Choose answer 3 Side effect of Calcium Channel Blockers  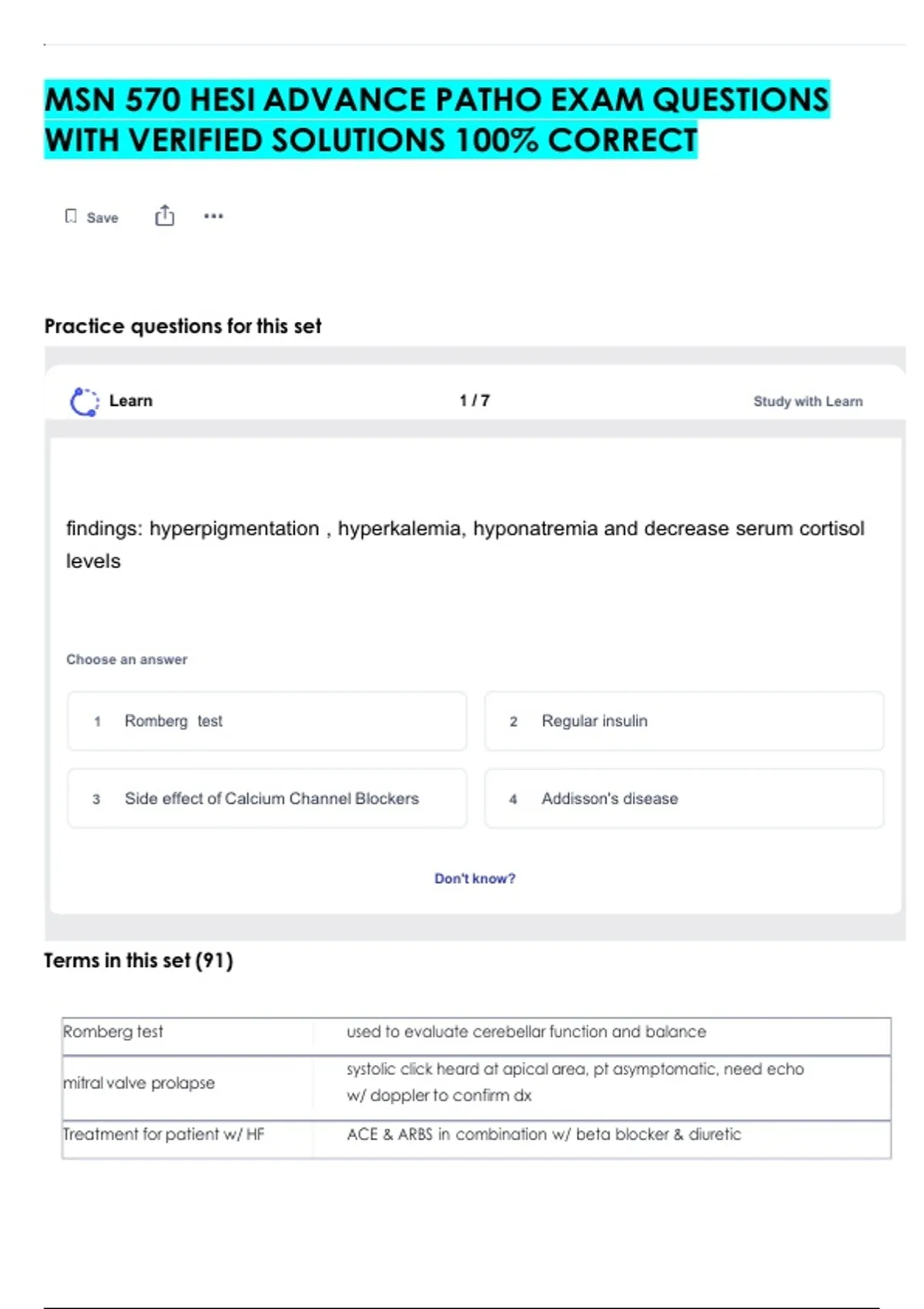[266, 798]
